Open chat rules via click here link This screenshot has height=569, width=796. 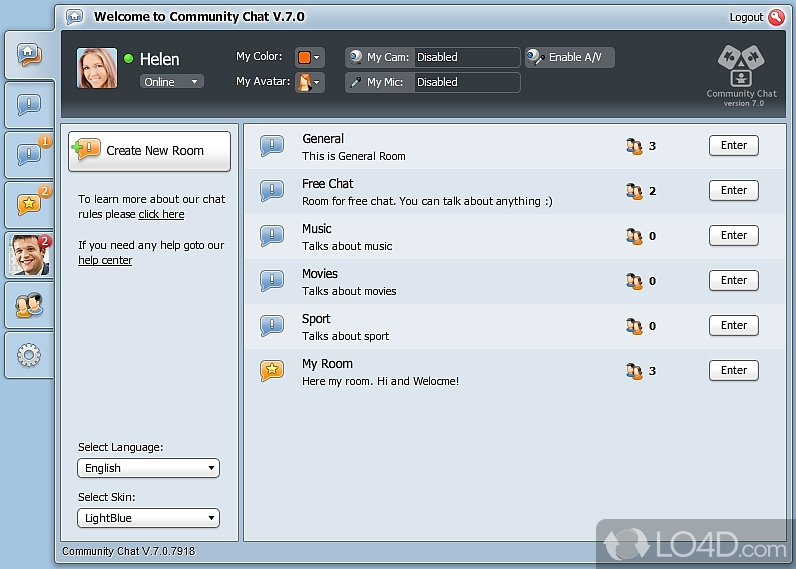point(161,214)
